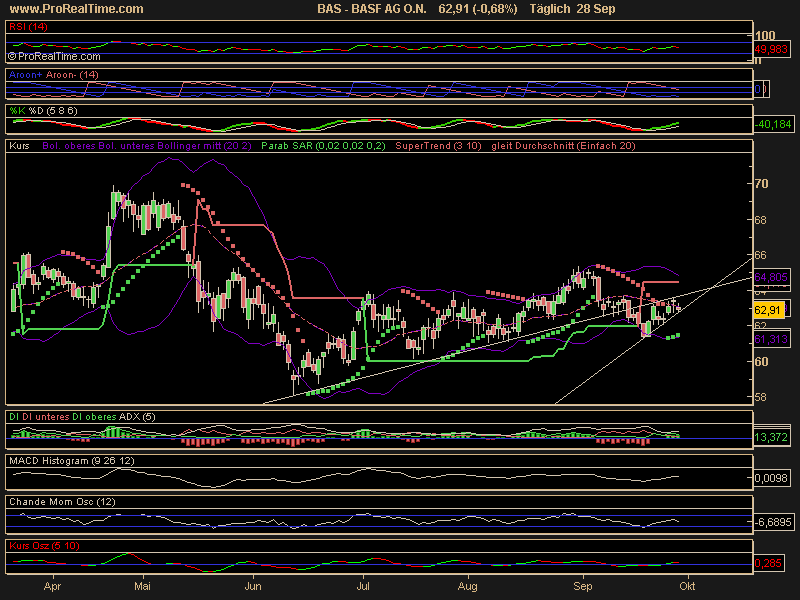Image resolution: width=800 pixels, height=600 pixels.
Task: Select the Chande Mom Osc (12) label
Action: [62, 502]
